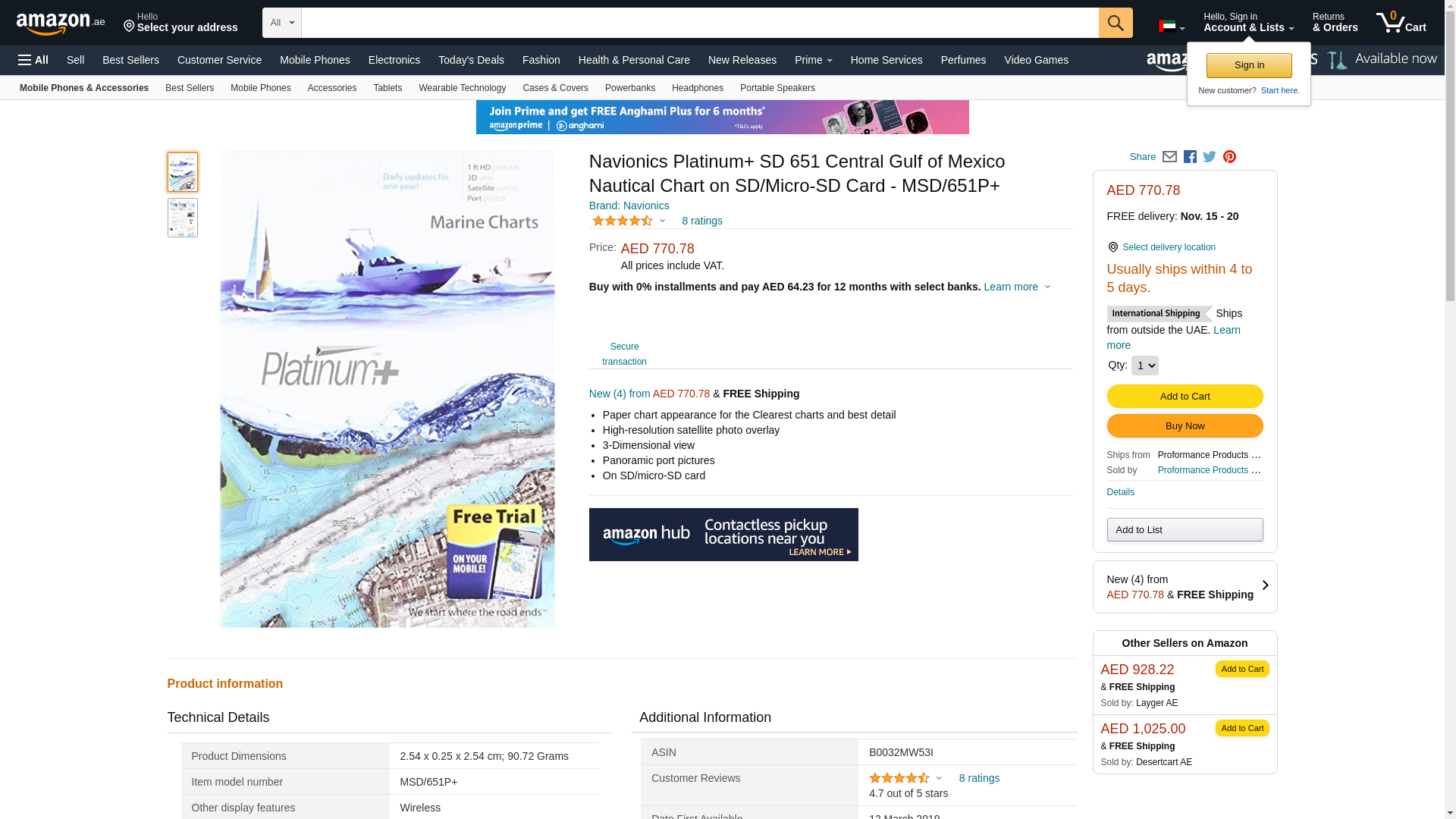Click the Brand: Navionics link

(629, 206)
